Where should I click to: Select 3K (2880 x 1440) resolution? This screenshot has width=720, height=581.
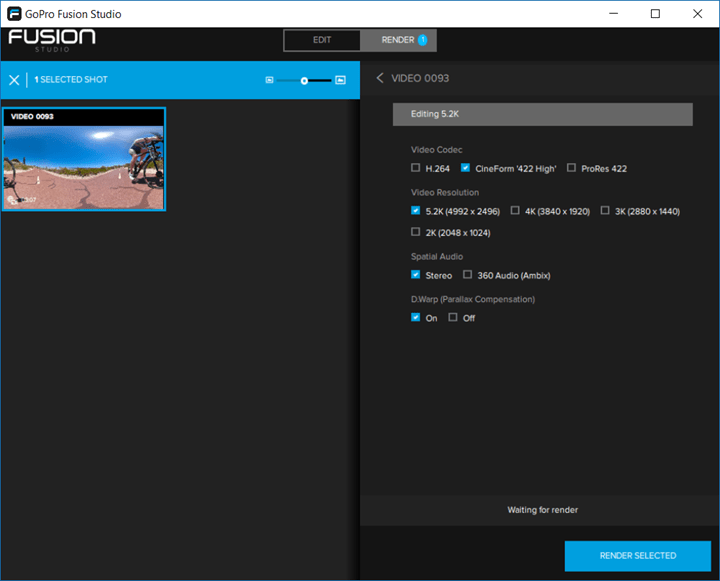point(605,210)
